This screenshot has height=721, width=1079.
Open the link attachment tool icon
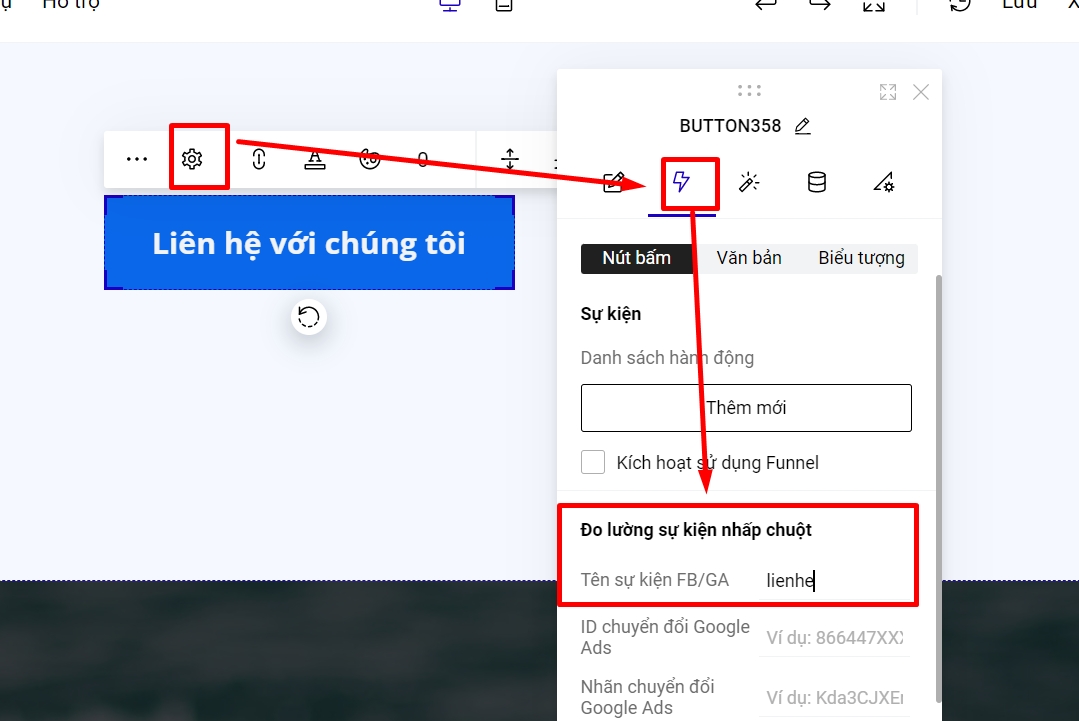[259, 159]
